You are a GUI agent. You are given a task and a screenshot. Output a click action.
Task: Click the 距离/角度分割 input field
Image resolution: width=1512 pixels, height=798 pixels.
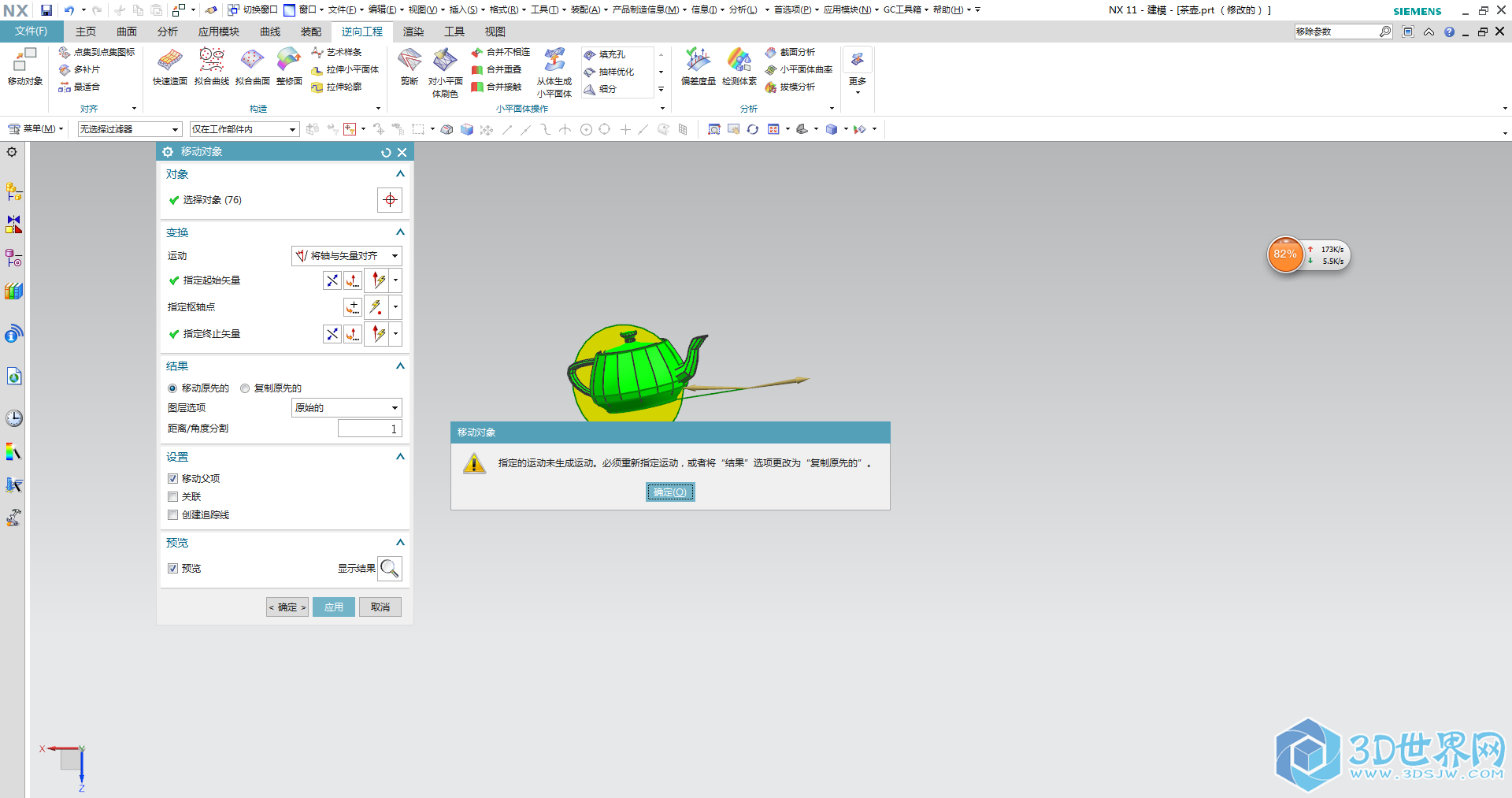[x=370, y=429]
